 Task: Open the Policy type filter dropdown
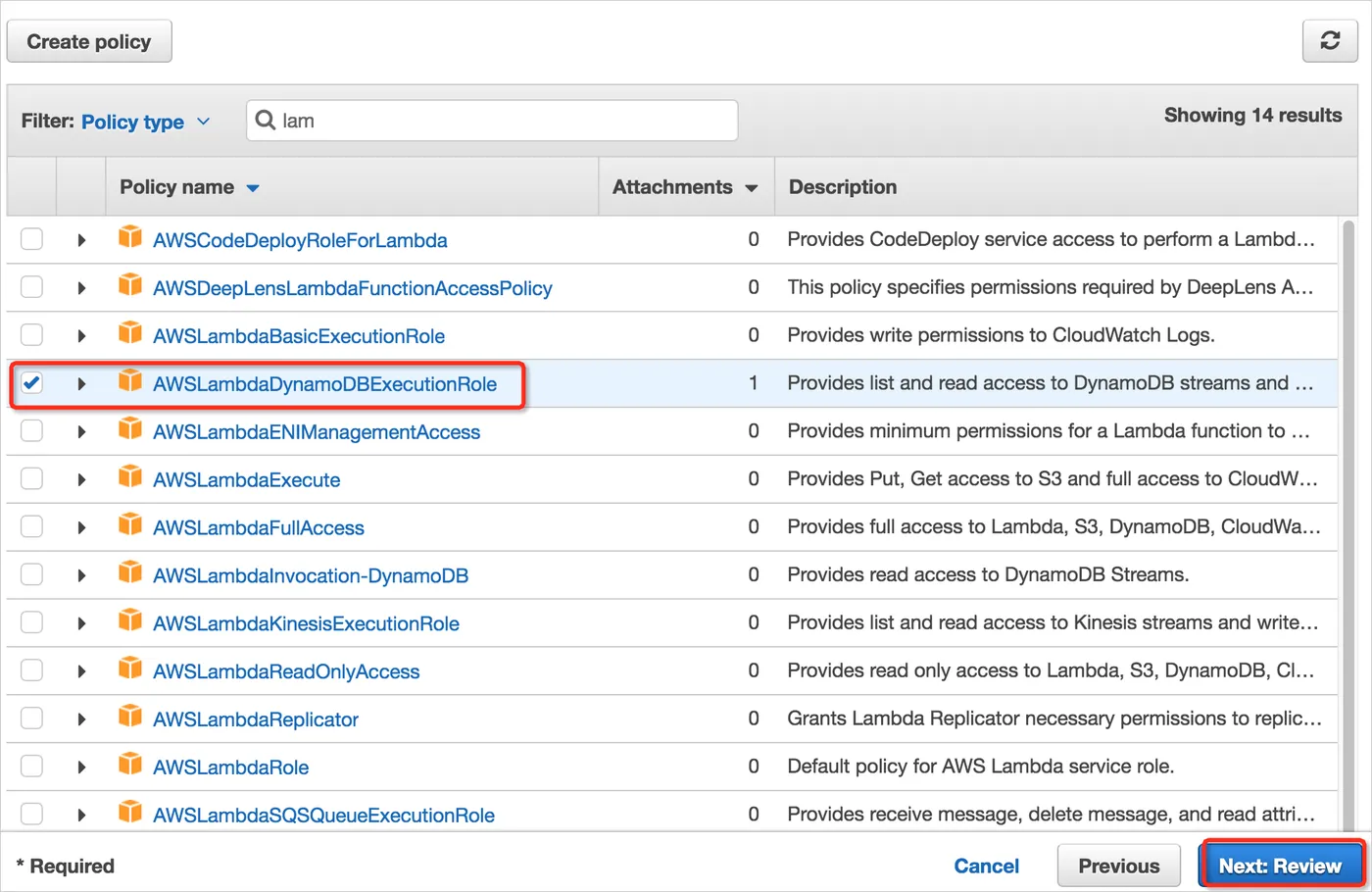[x=145, y=122]
